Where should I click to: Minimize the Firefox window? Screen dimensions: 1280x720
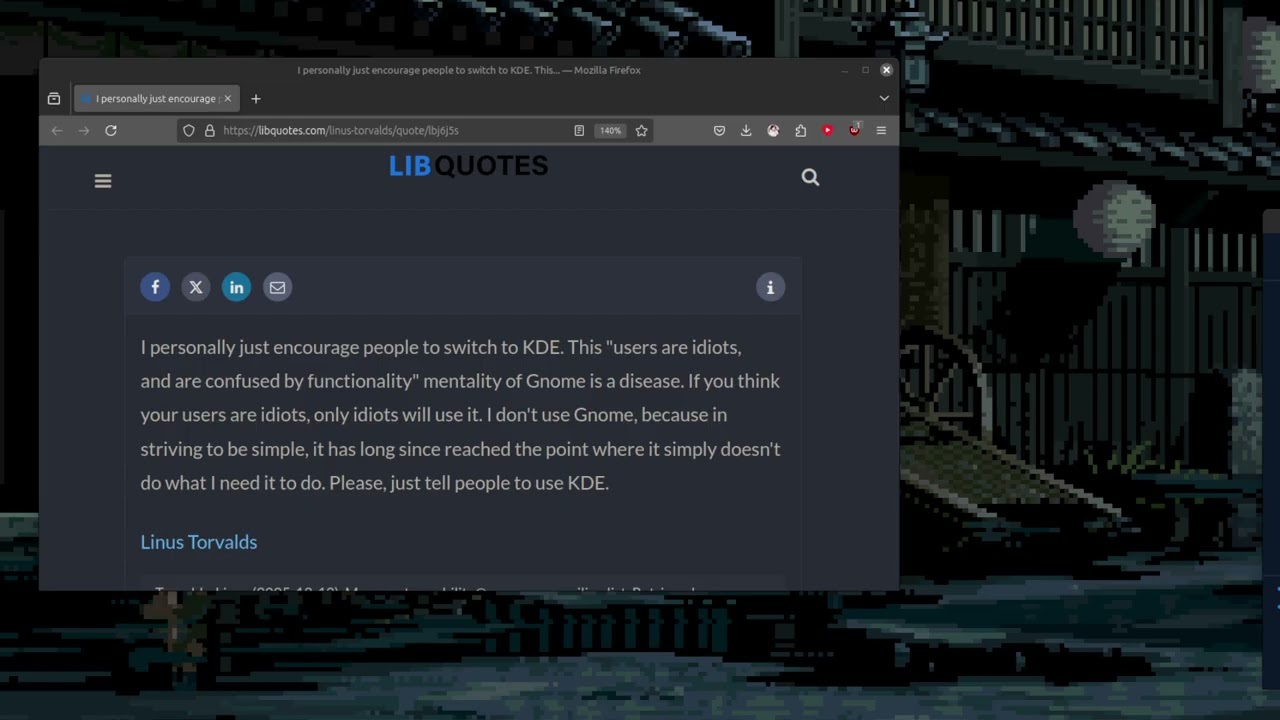844,70
